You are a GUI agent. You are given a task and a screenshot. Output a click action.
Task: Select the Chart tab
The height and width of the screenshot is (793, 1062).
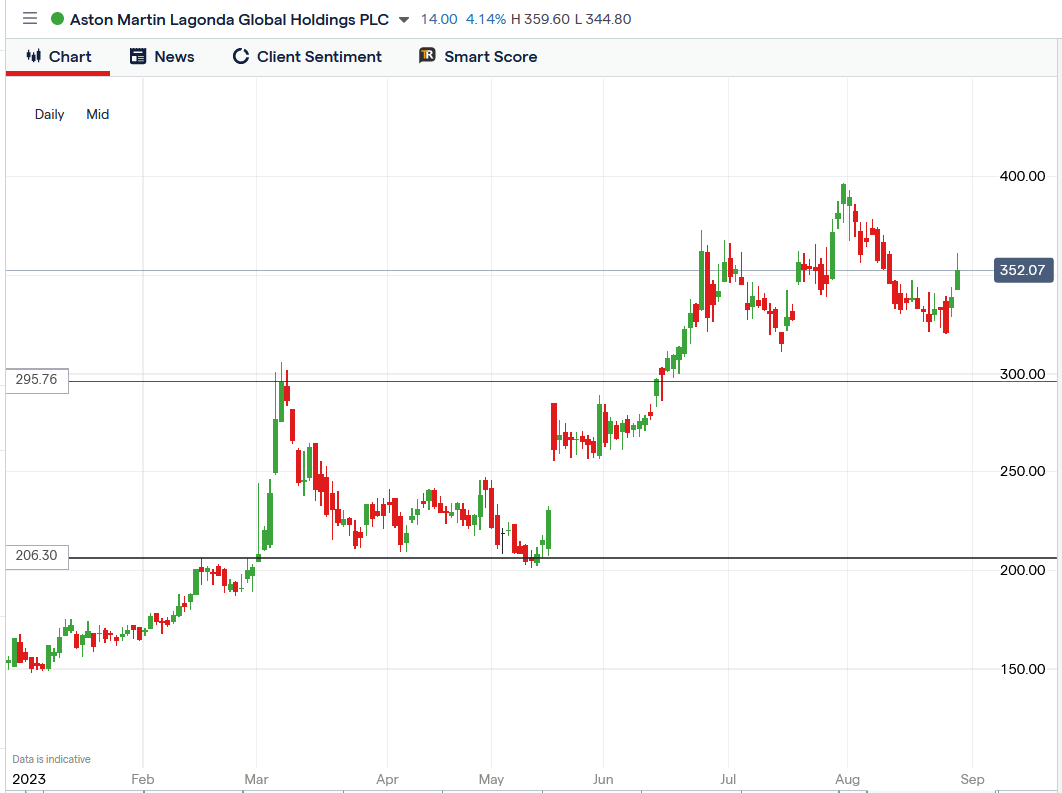58,57
